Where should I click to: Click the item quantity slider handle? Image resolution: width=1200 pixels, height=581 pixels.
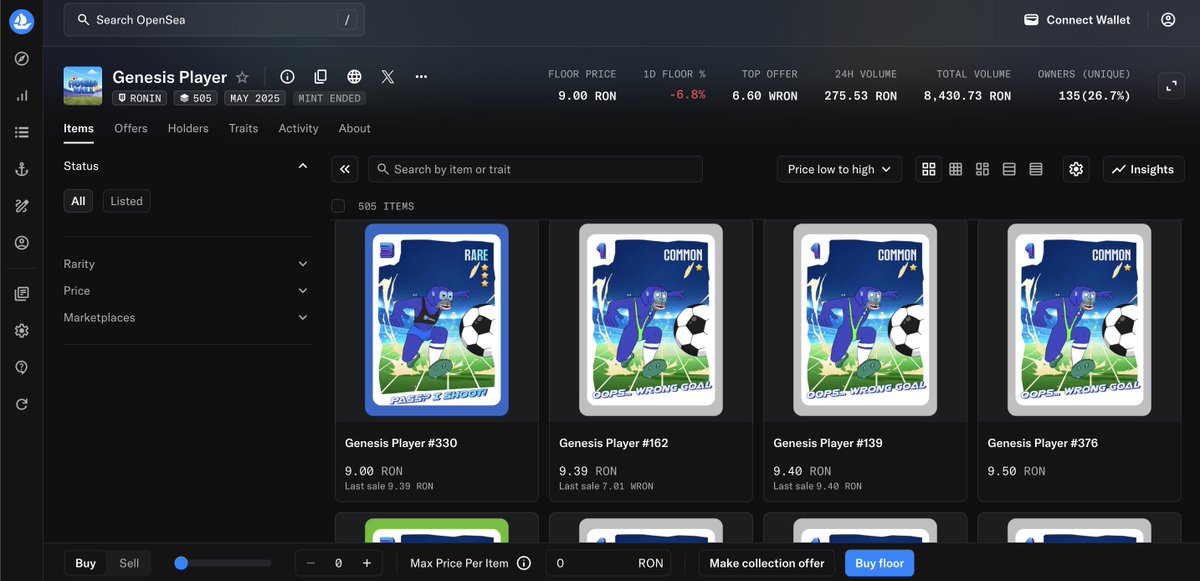[x=181, y=563]
